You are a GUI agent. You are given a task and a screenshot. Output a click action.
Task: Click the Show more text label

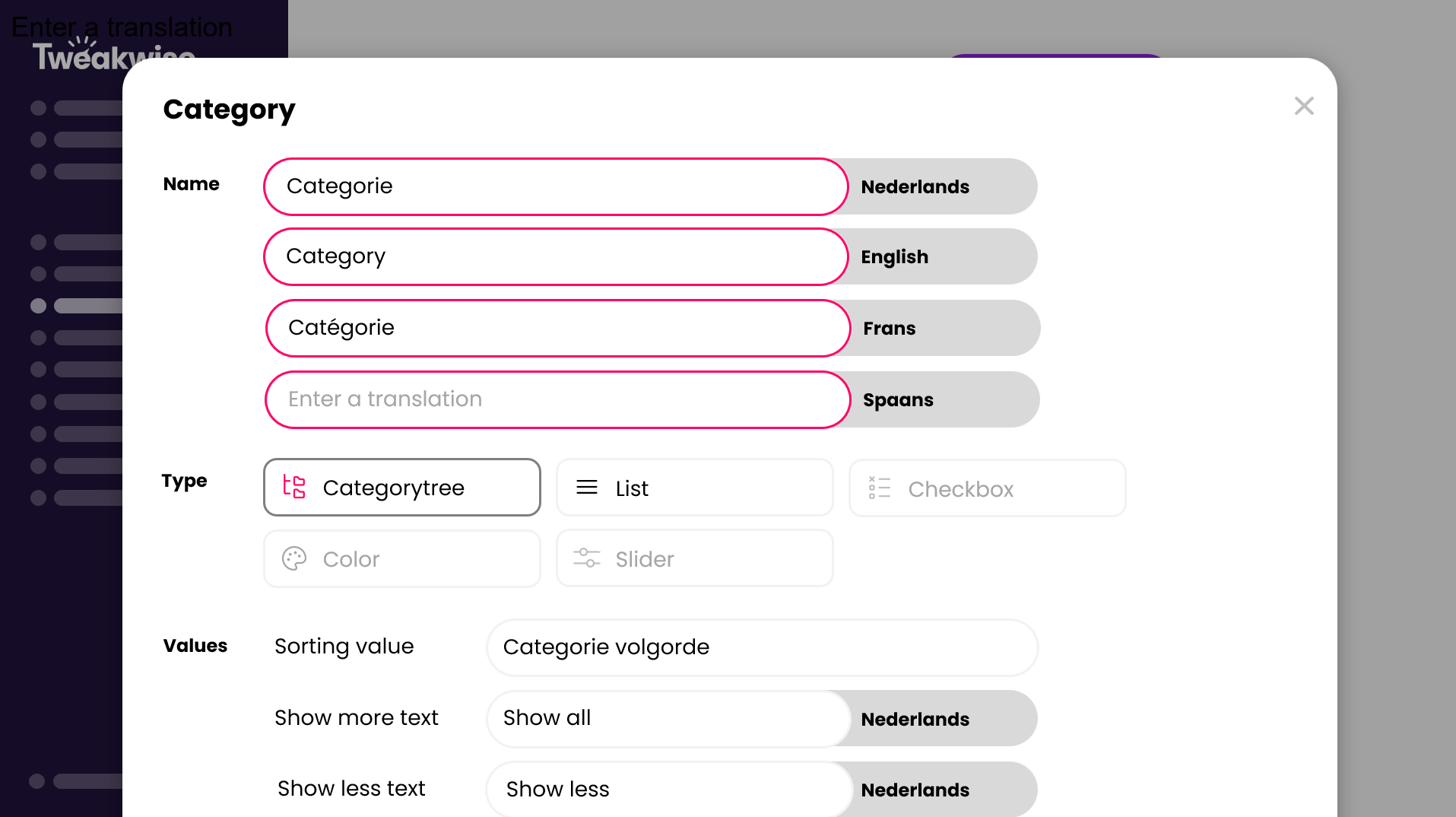[356, 717]
